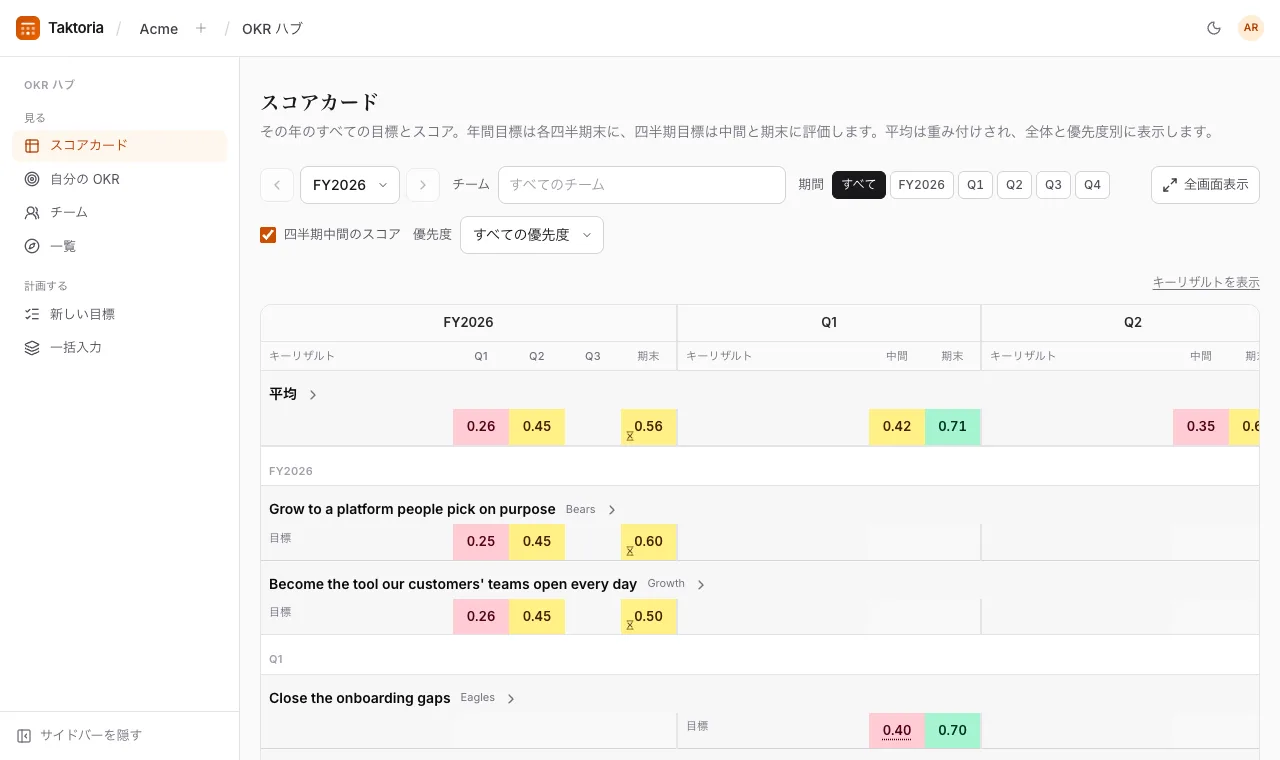The width and height of the screenshot is (1280, 760).
Task: Click the OKR ハブ breadcrumb
Action: tap(272, 29)
